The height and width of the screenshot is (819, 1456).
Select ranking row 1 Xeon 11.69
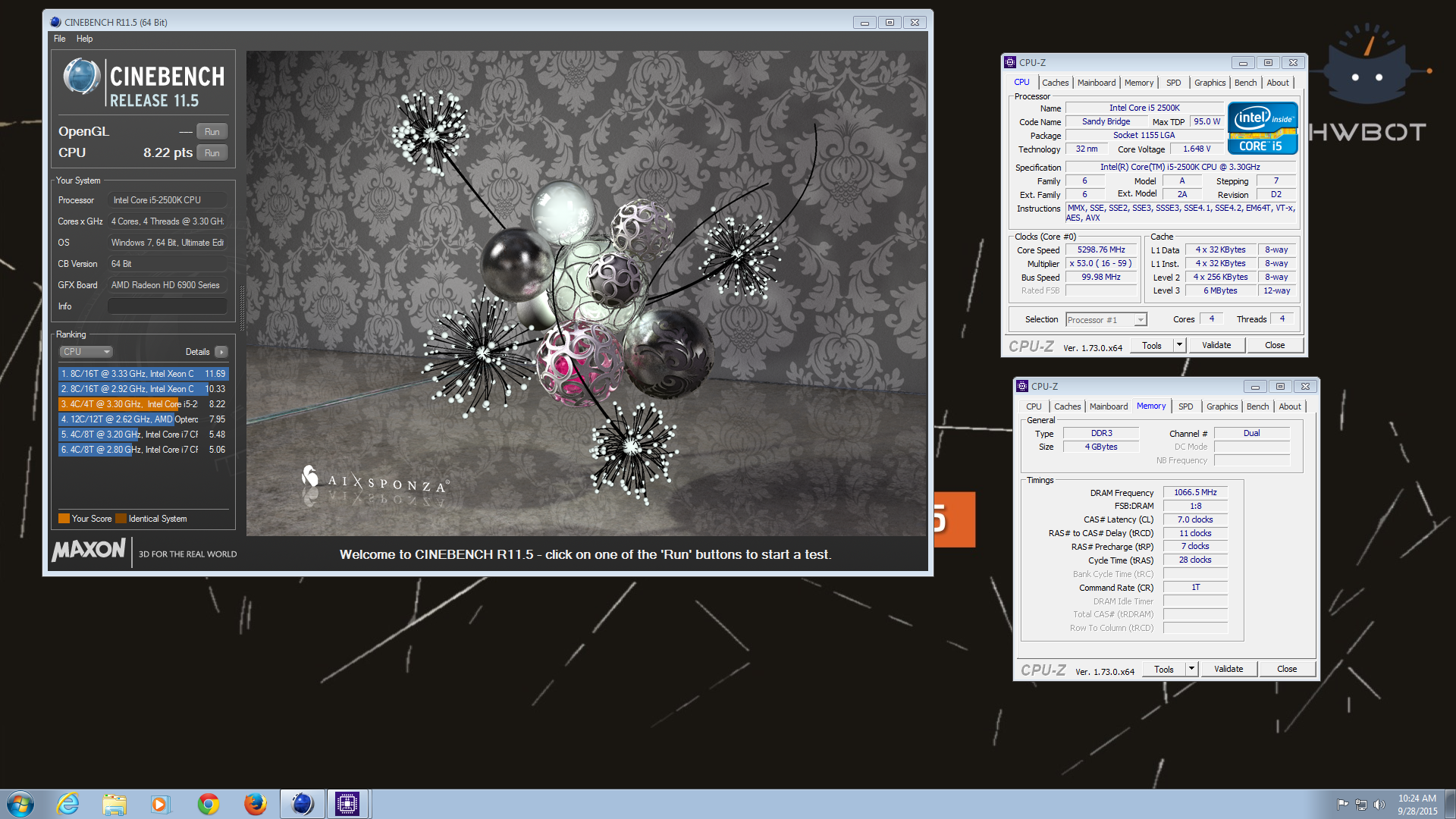click(143, 374)
